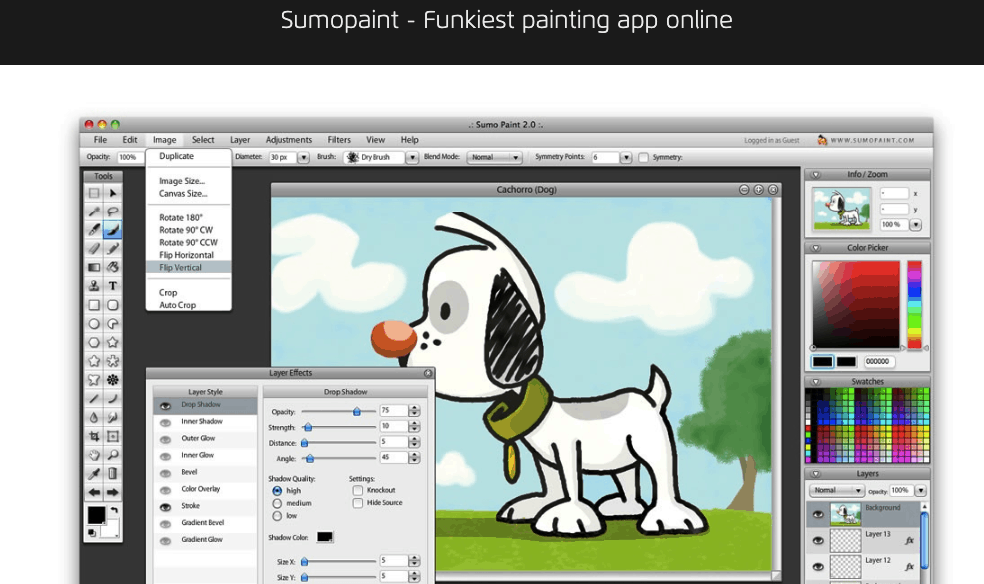Check the Knockout setting
Screen dimensions: 984x584
click(x=358, y=490)
